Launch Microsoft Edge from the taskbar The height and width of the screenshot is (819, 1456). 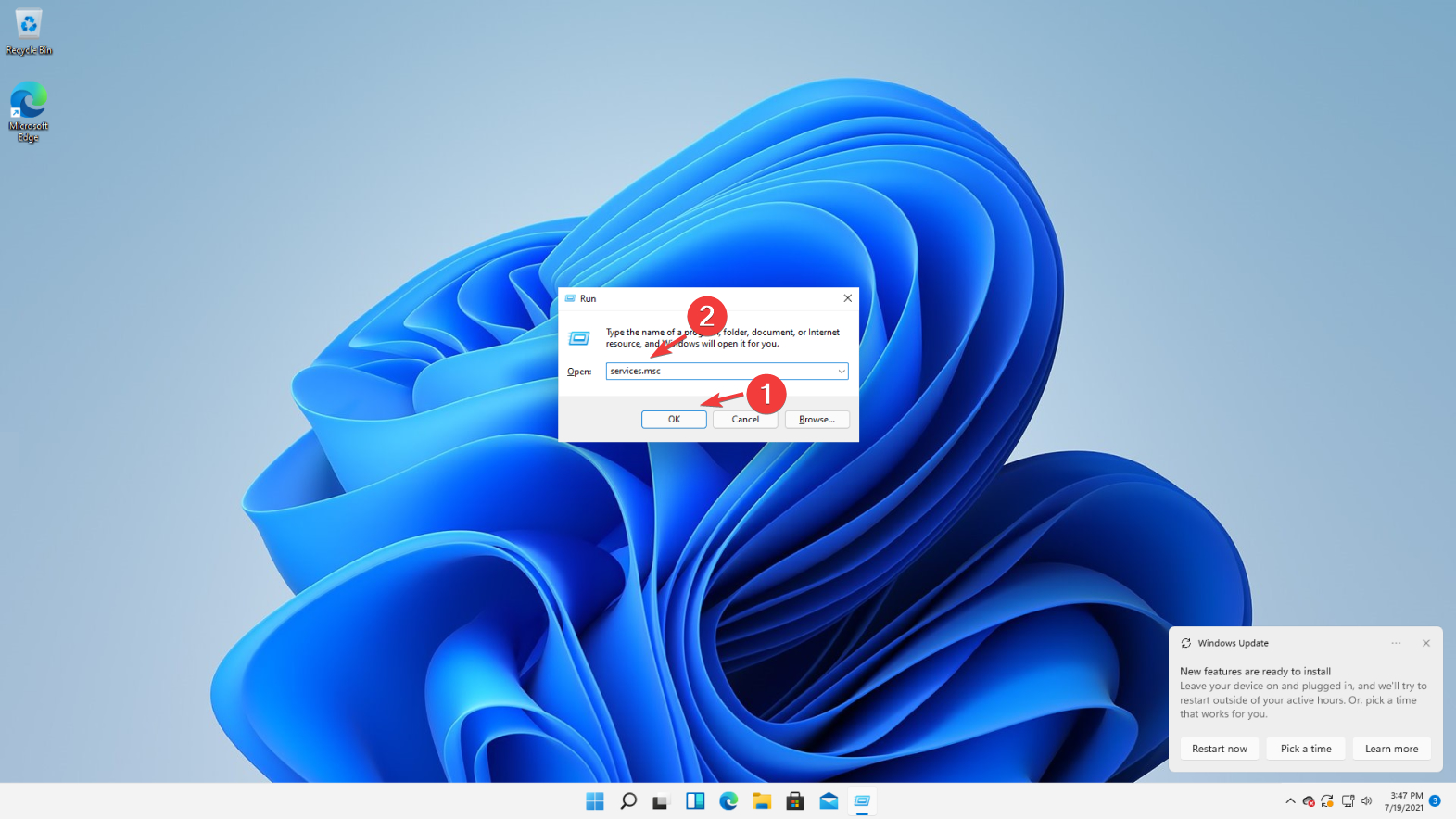coord(728,801)
